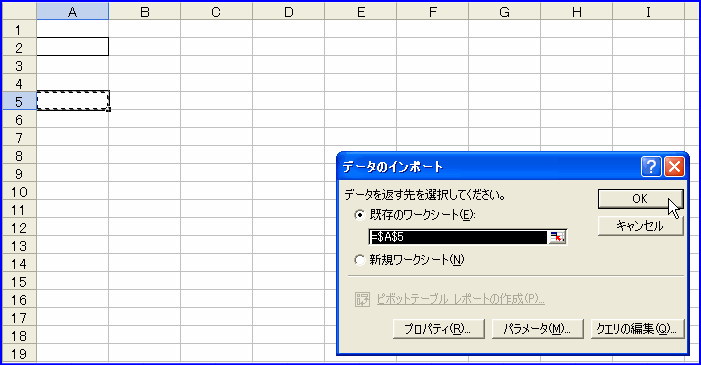Open the プロパティ(R)... button
This screenshot has width=701, height=365.
(439, 329)
